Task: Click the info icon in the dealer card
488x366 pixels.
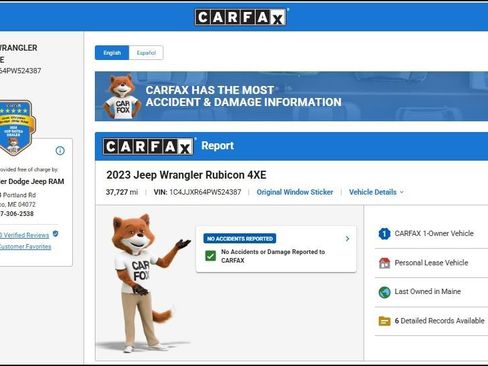Action: (60, 151)
